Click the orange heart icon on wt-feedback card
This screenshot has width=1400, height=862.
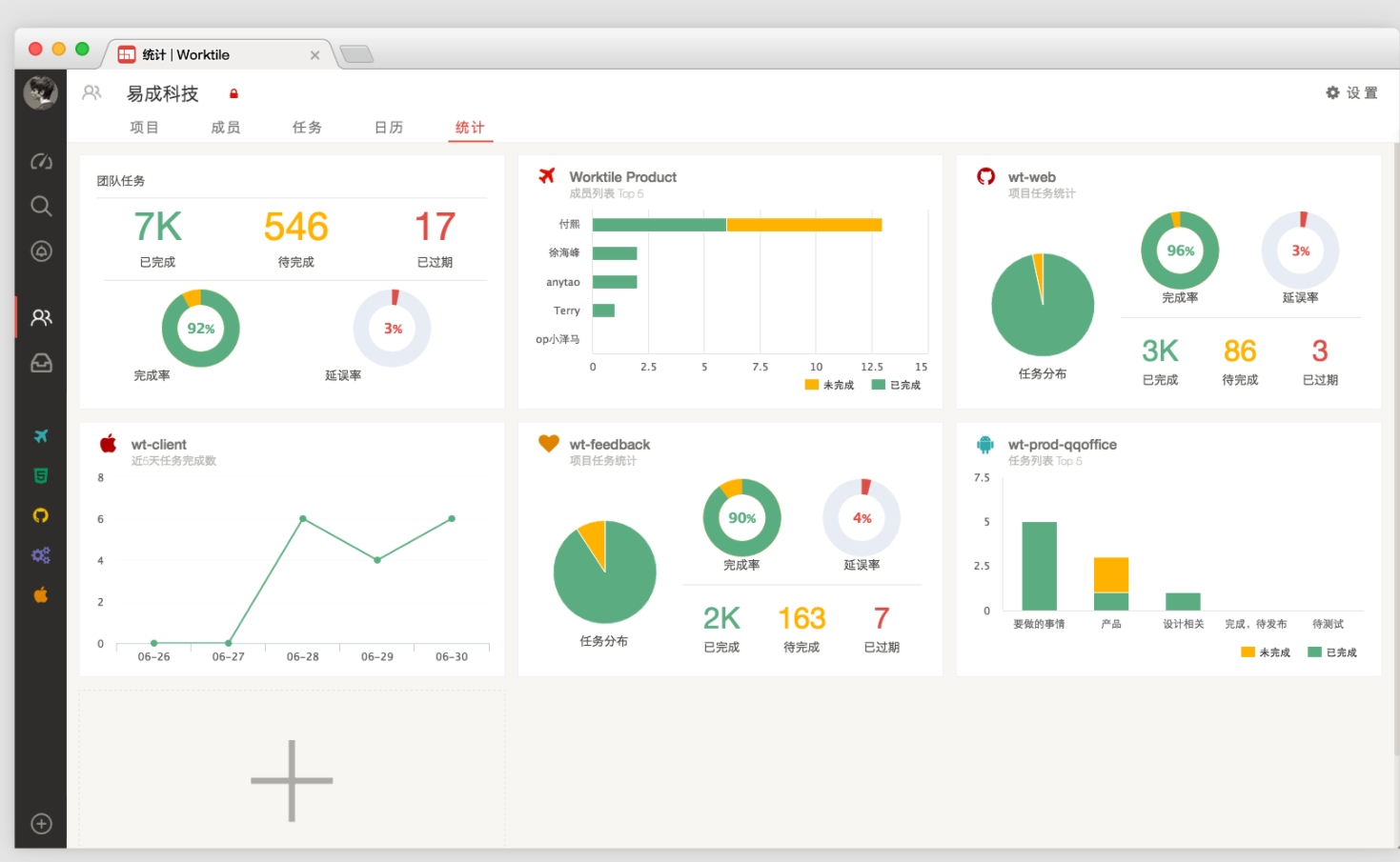point(548,443)
